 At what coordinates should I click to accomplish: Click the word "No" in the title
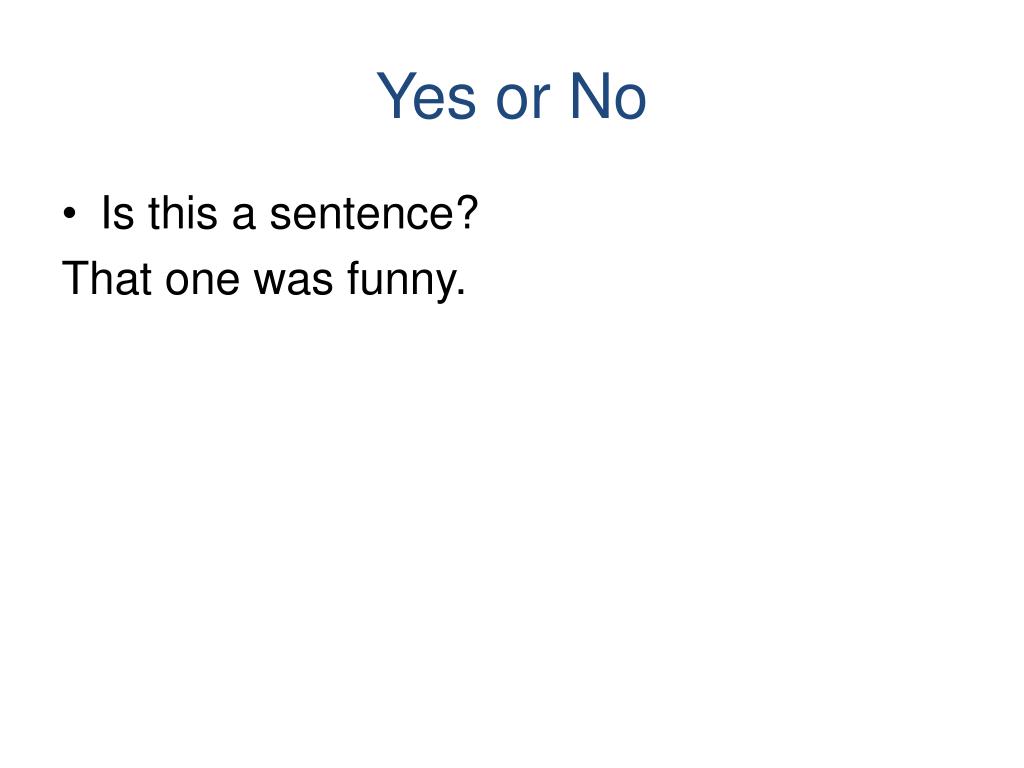(x=608, y=97)
